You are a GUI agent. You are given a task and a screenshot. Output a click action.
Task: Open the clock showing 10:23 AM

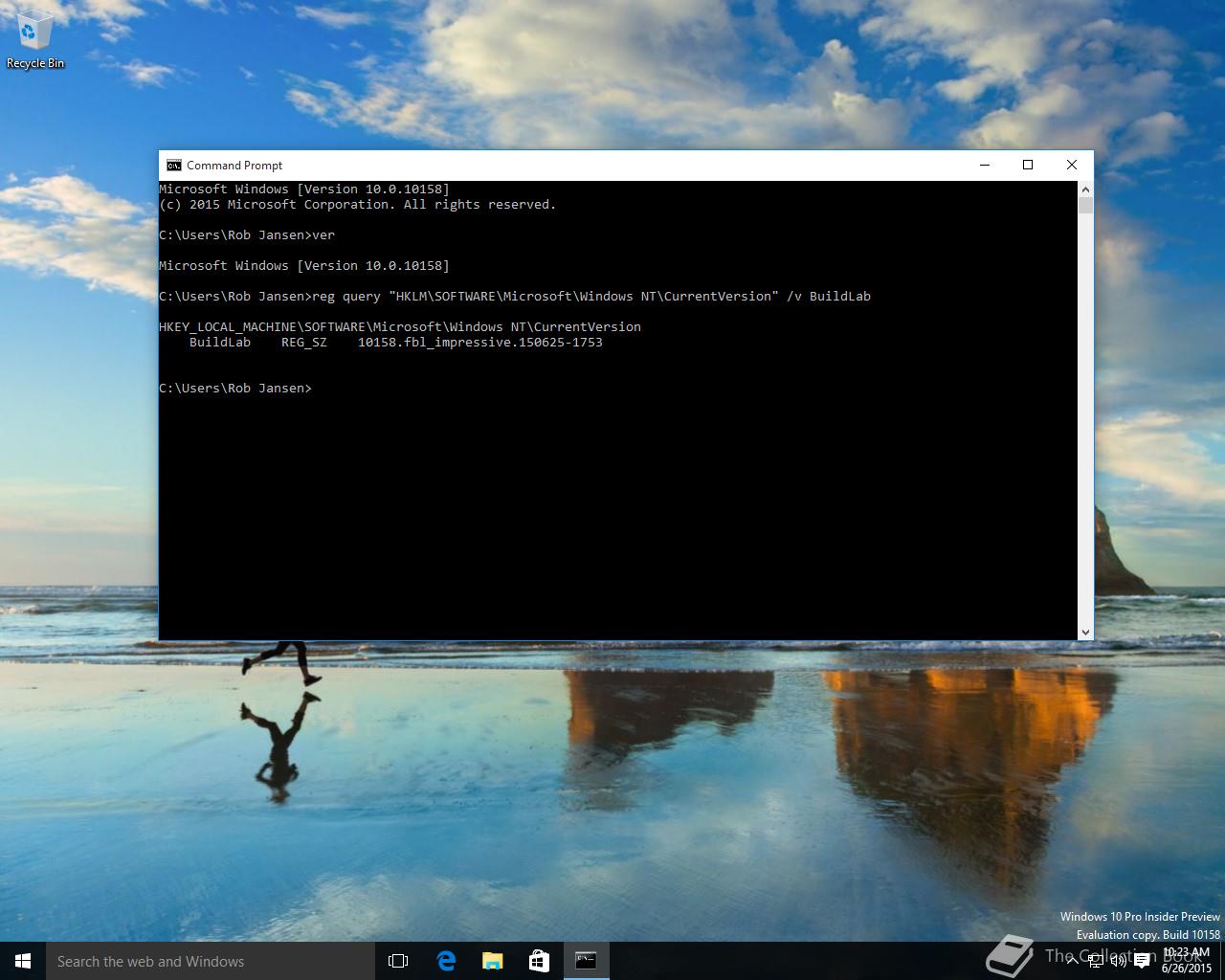(1187, 961)
